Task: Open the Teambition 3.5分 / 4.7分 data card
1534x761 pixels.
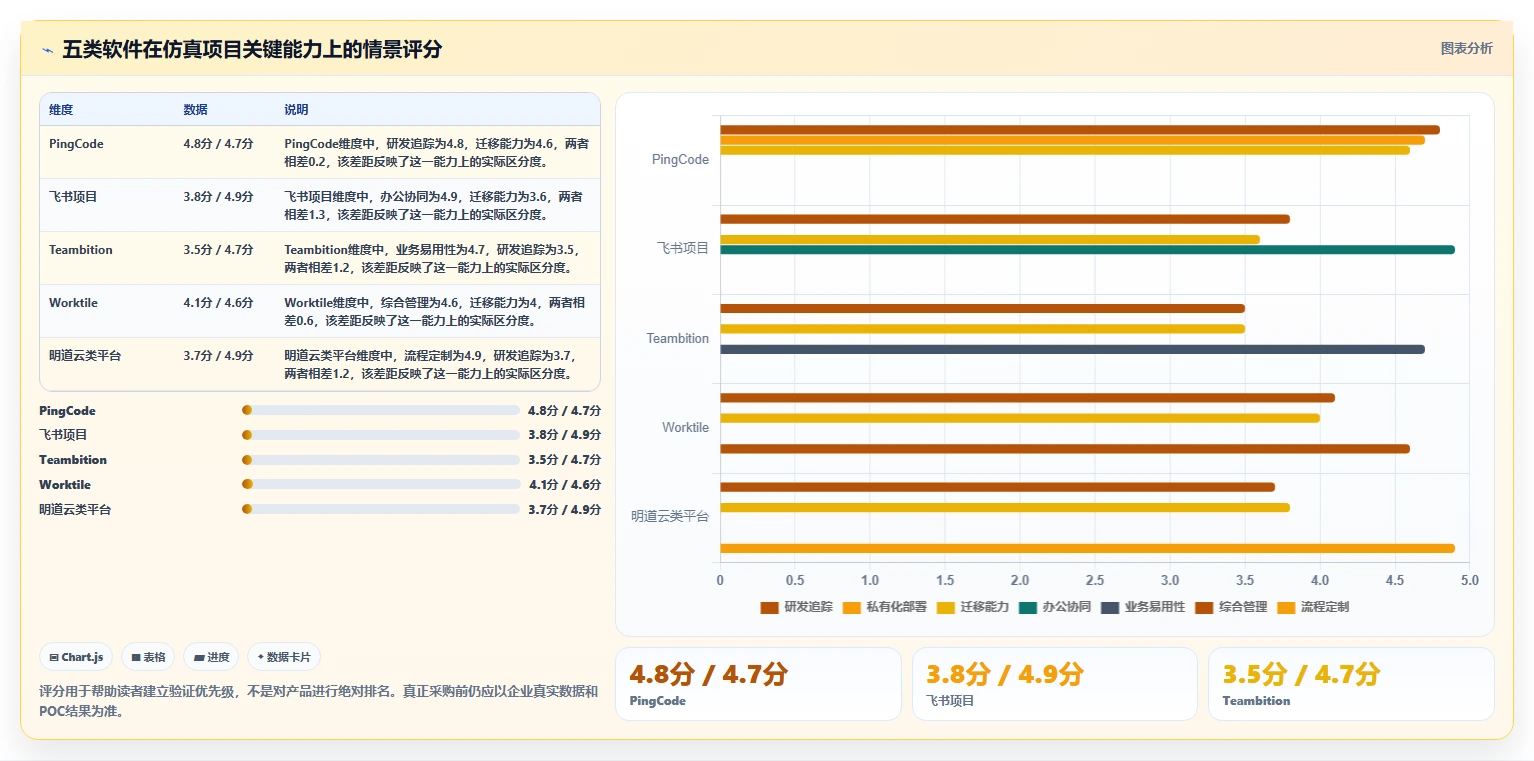Action: [1351, 684]
